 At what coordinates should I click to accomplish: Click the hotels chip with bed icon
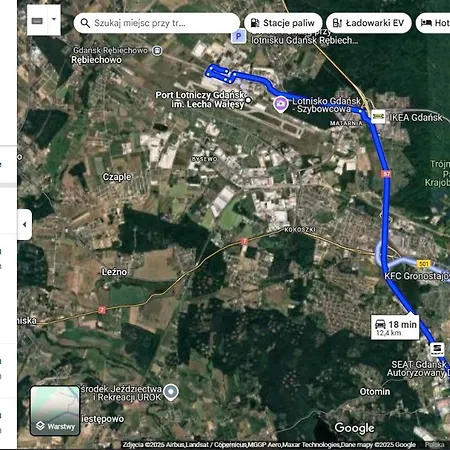click(433, 23)
